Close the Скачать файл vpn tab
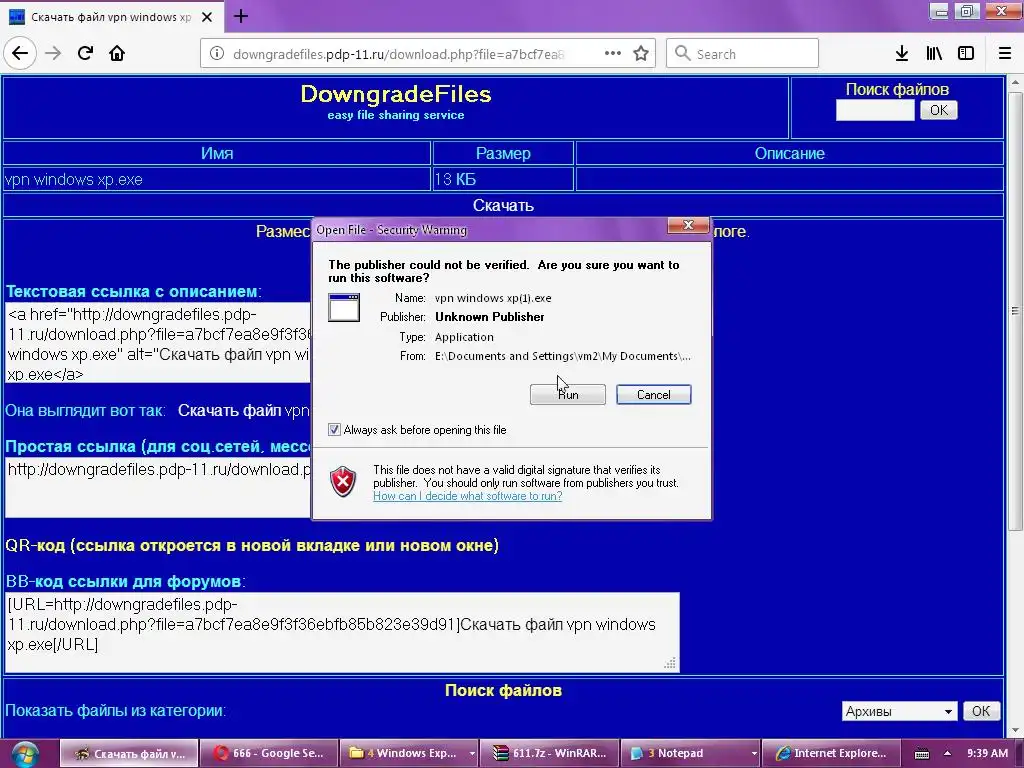Viewport: 1024px width, 768px height. pos(207,17)
